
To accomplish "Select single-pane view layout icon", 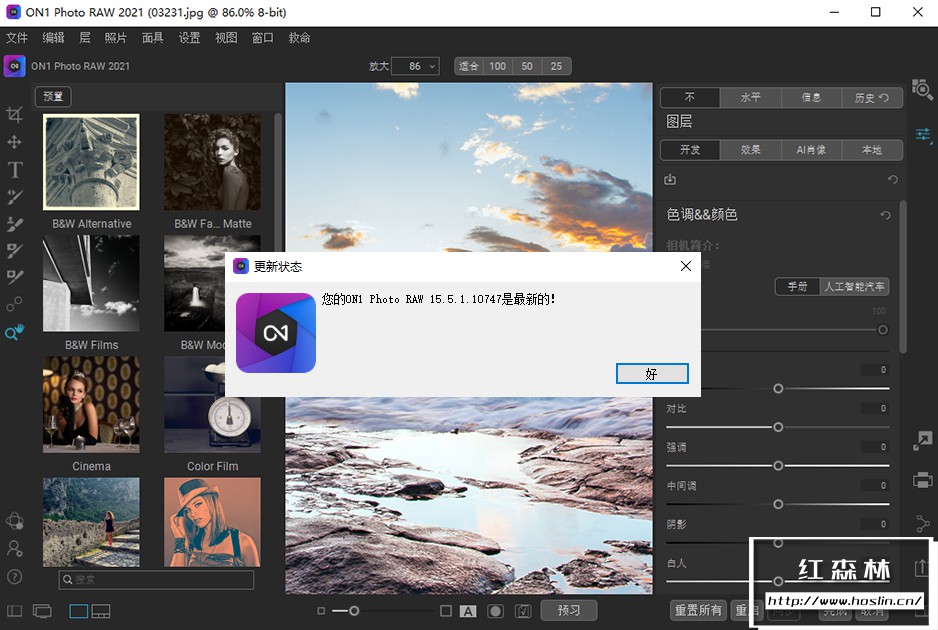I will point(78,611).
